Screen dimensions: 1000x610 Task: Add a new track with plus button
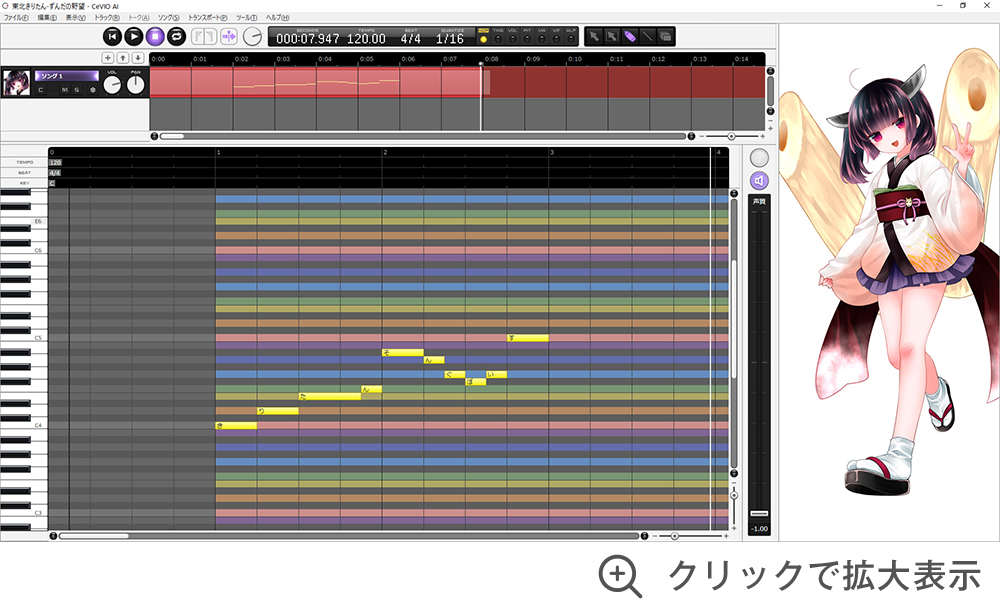pos(108,58)
